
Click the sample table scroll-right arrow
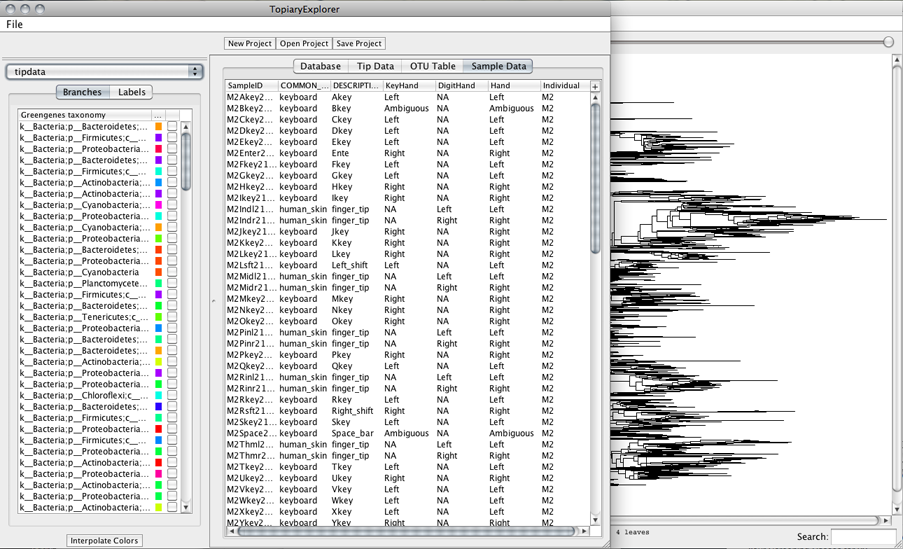(x=584, y=531)
